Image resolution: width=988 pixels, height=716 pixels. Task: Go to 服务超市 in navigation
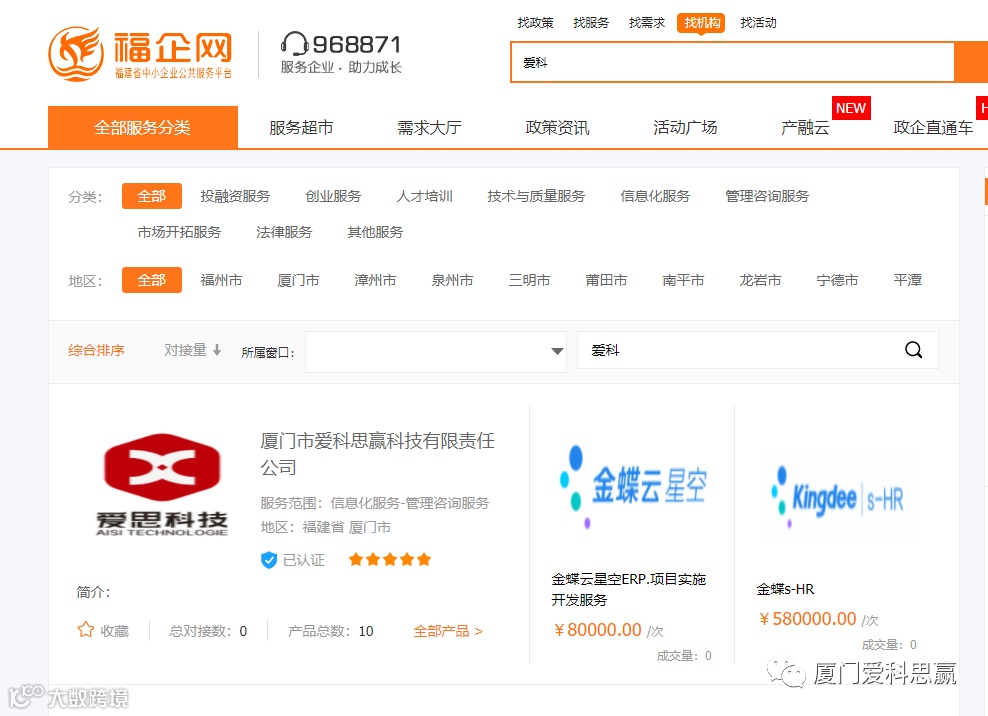coord(301,127)
